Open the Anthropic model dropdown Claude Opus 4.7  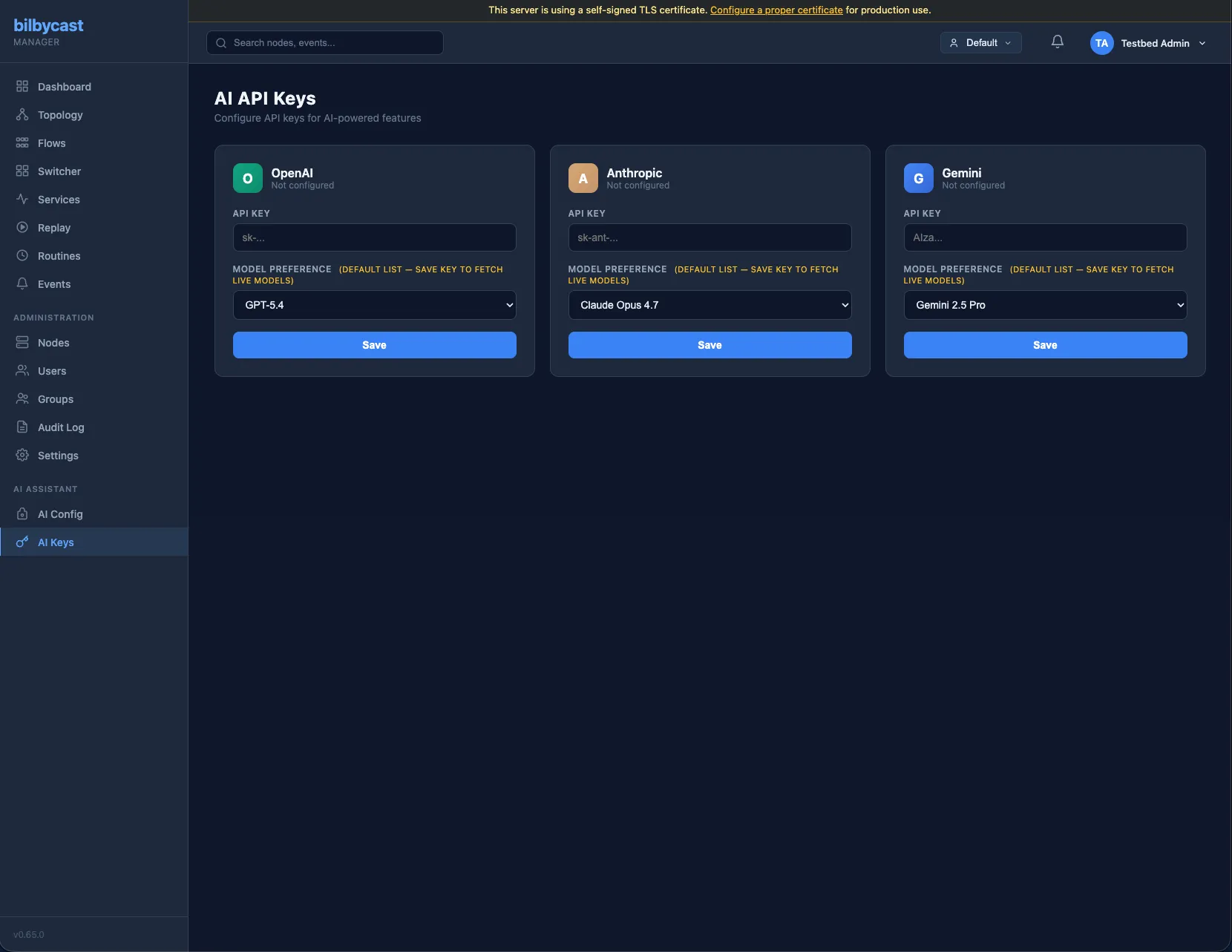(710, 305)
